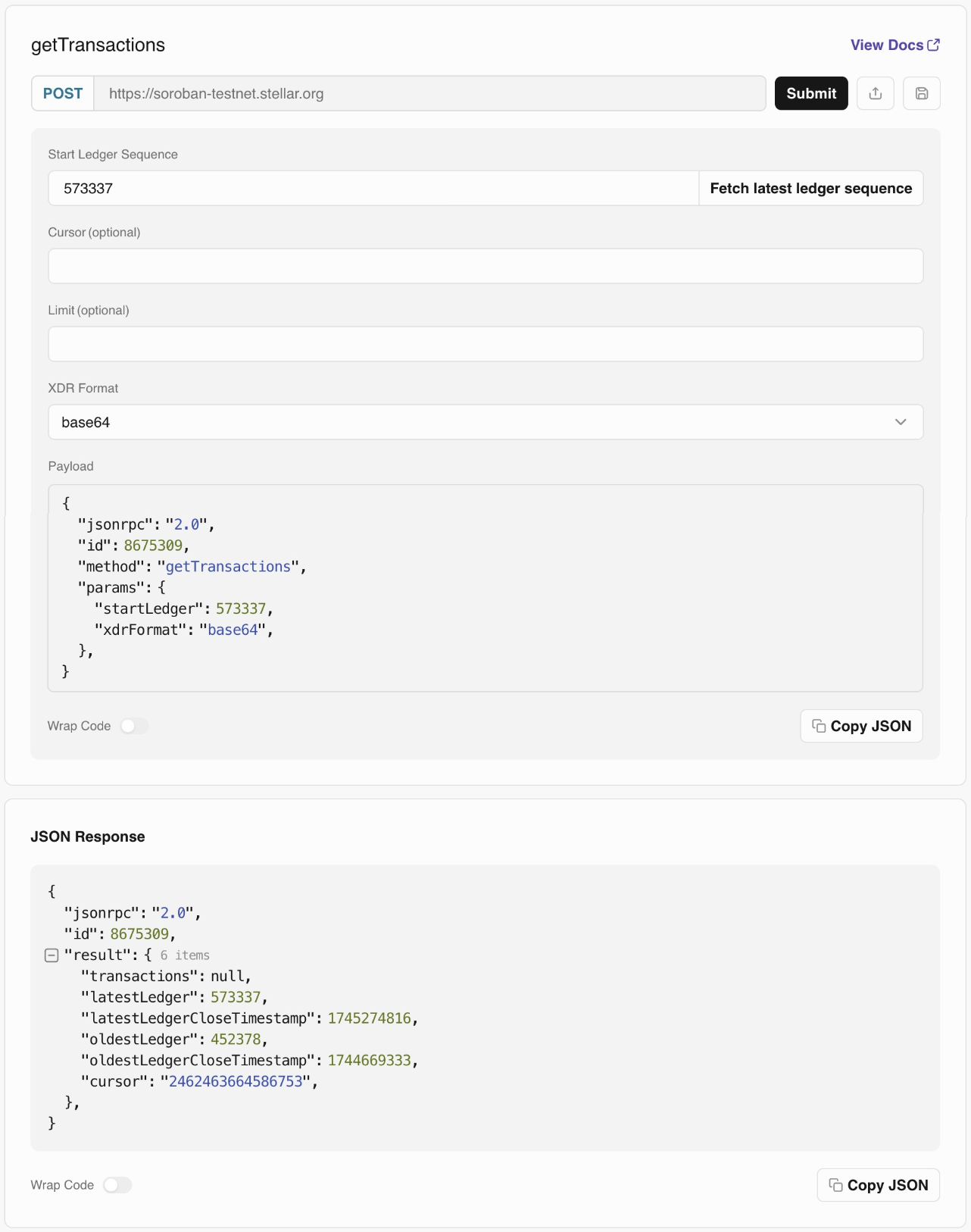Screen dimensions: 971x1232
Task: Click the soroban-testnet.stellar.org URL field
Action: [x=432, y=93]
